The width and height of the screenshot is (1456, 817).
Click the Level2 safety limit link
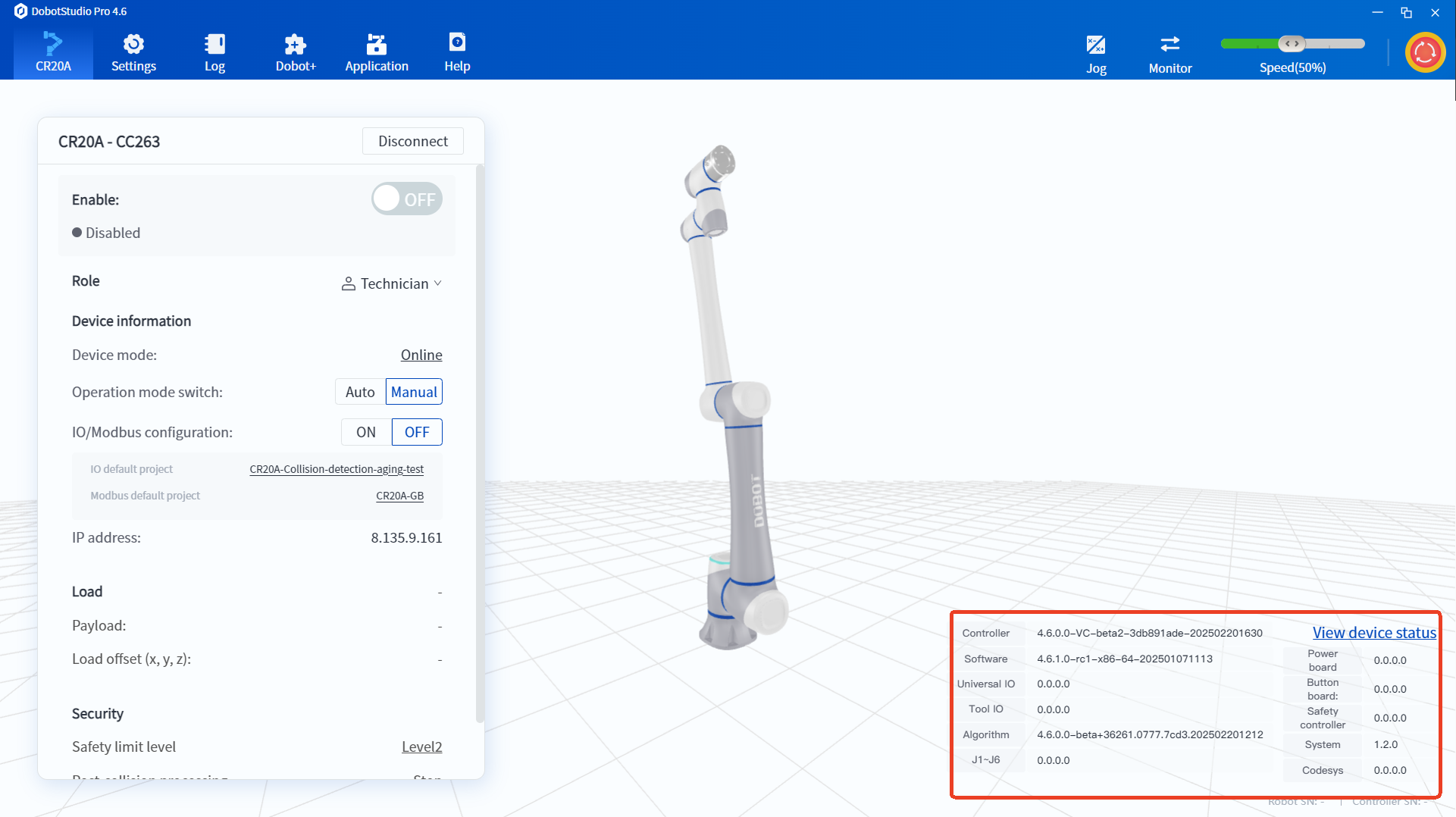421,747
